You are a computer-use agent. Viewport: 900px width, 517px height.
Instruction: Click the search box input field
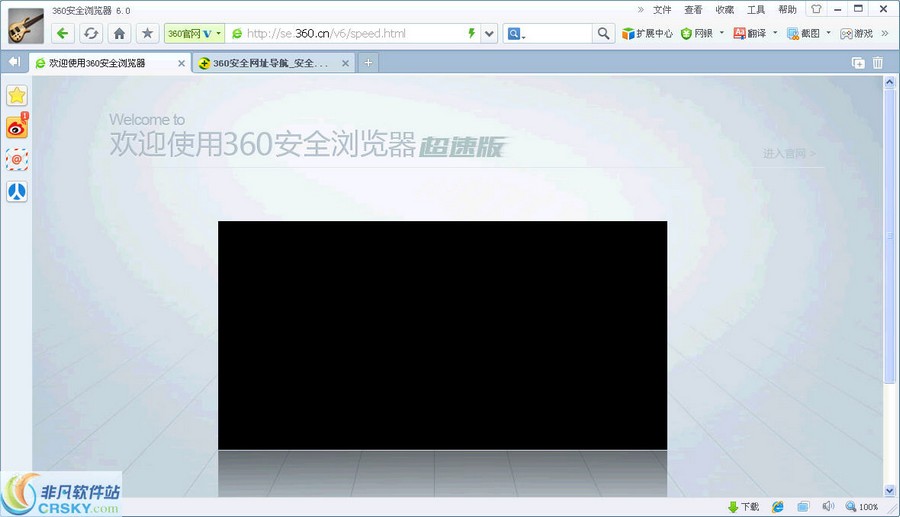point(560,33)
